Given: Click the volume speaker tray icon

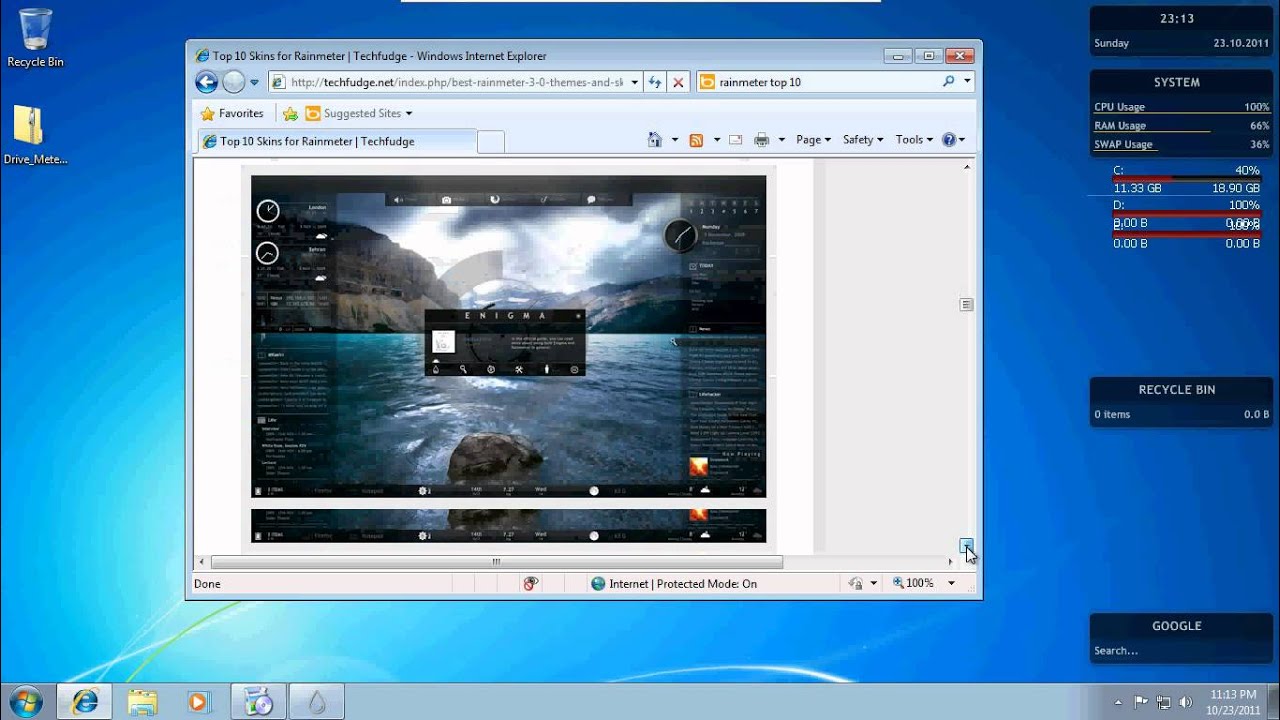Looking at the screenshot, I should 1186,702.
